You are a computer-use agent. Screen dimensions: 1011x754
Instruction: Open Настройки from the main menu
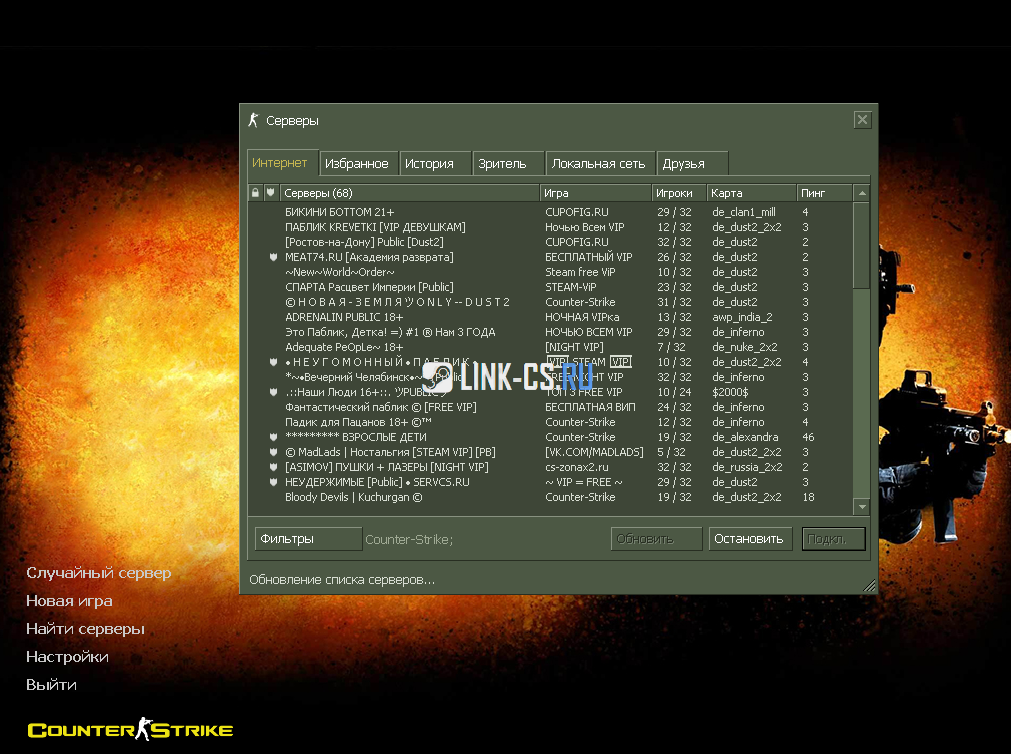67,657
